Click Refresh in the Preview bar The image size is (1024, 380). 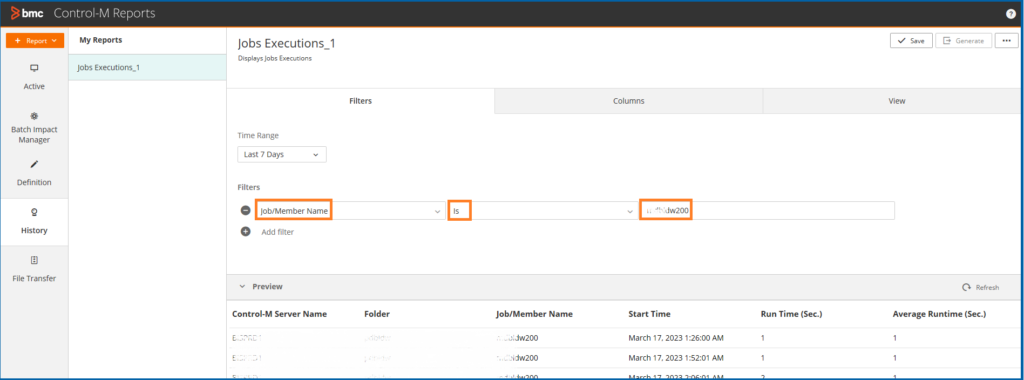pos(980,287)
